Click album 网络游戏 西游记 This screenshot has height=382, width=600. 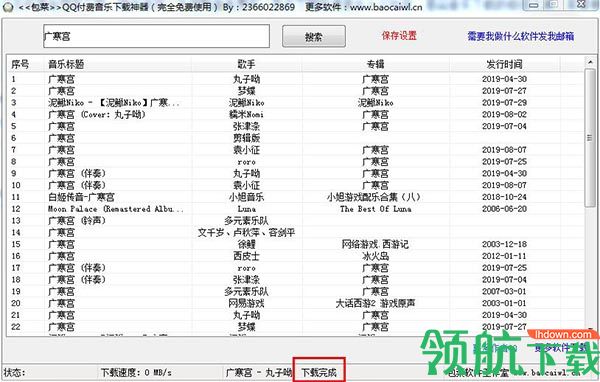[375, 244]
